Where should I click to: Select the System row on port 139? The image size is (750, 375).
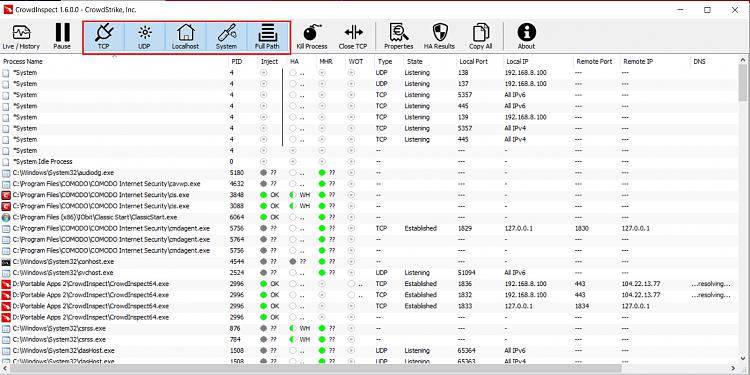click(369, 117)
